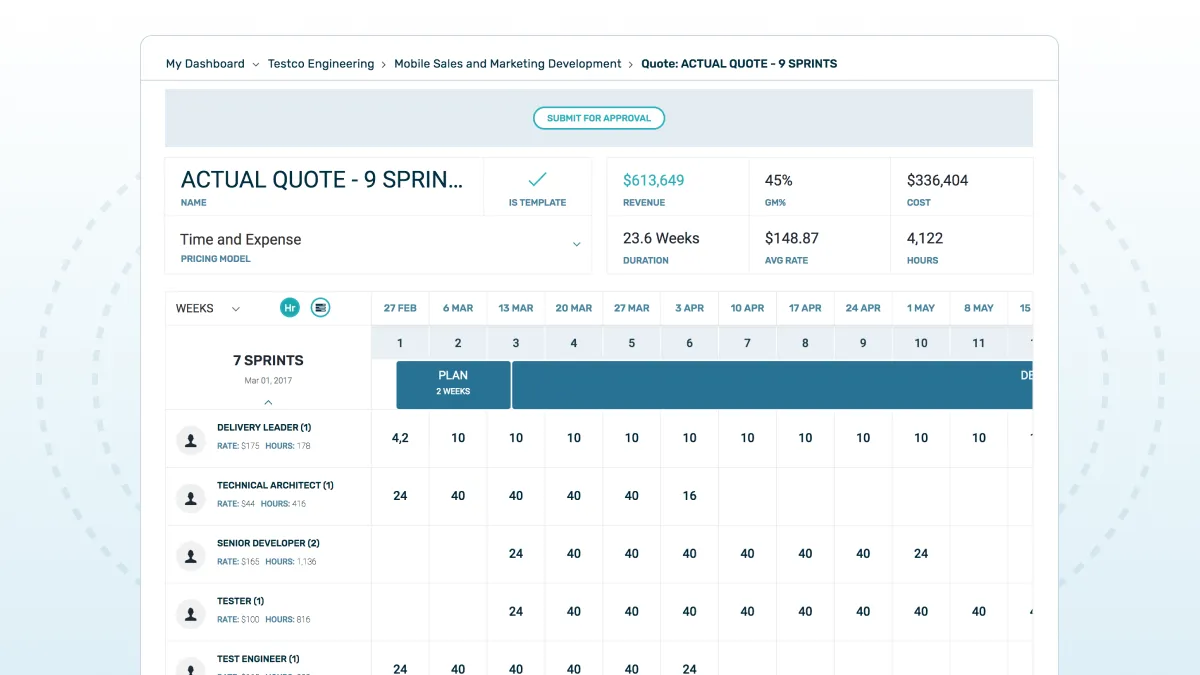This screenshot has height=675, width=1200.
Task: Click the TECHNICAL ARCHITECT (1) role name
Action: tap(275, 486)
